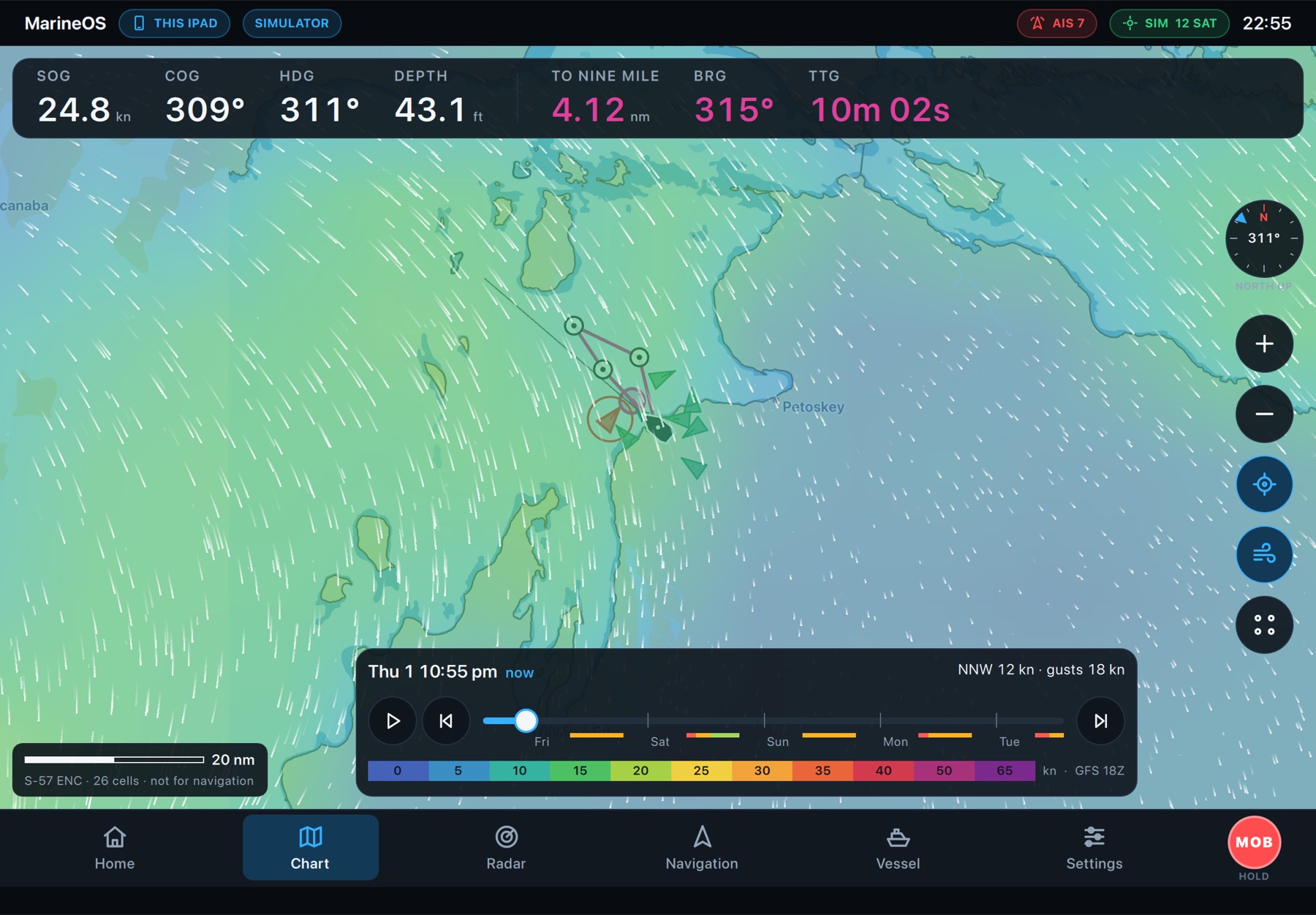Click the 'now' timestamp link
Image resolution: width=1316 pixels, height=915 pixels.
519,673
